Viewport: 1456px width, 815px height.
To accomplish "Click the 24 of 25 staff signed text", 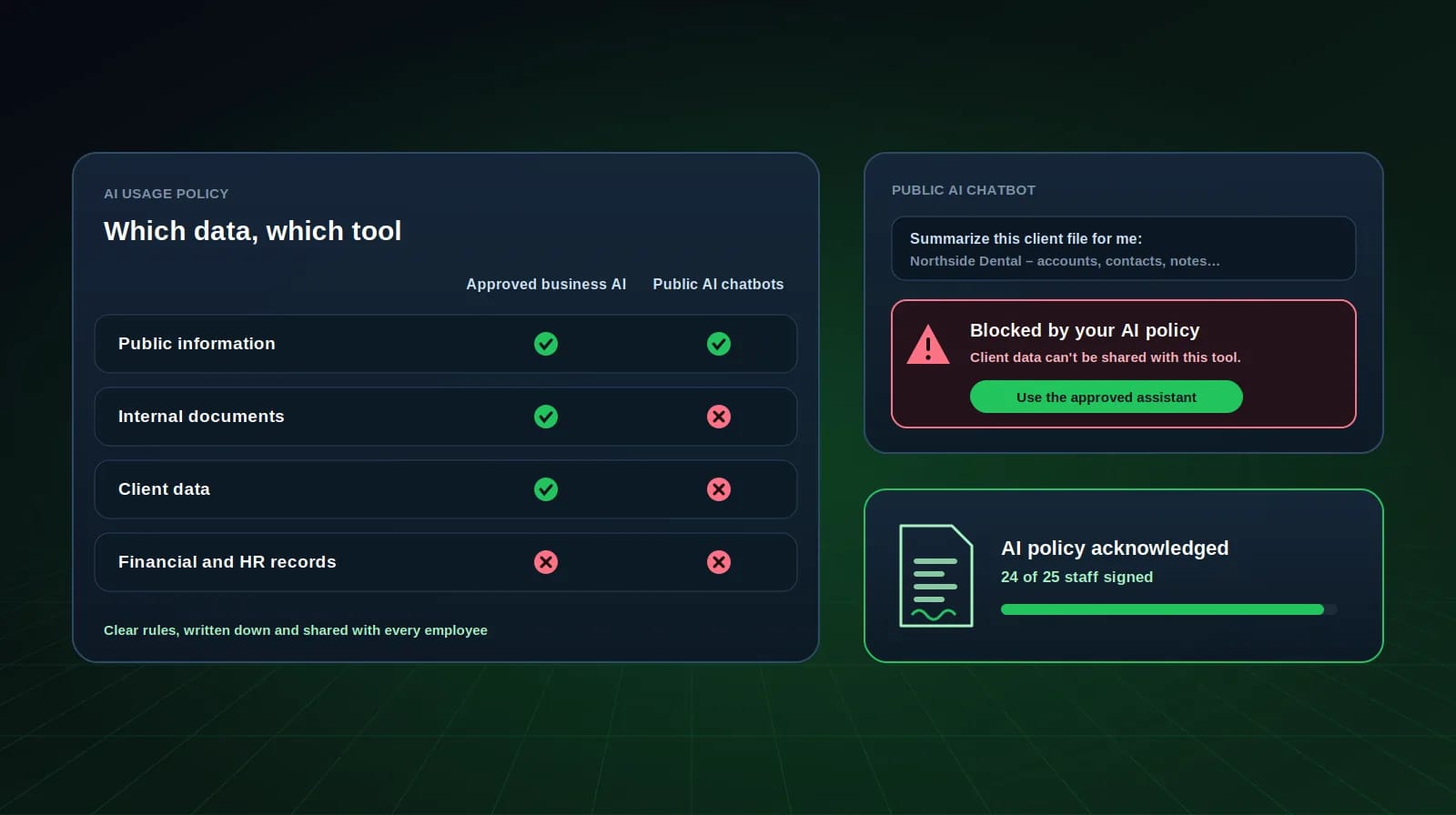I will pyautogui.click(x=1077, y=577).
